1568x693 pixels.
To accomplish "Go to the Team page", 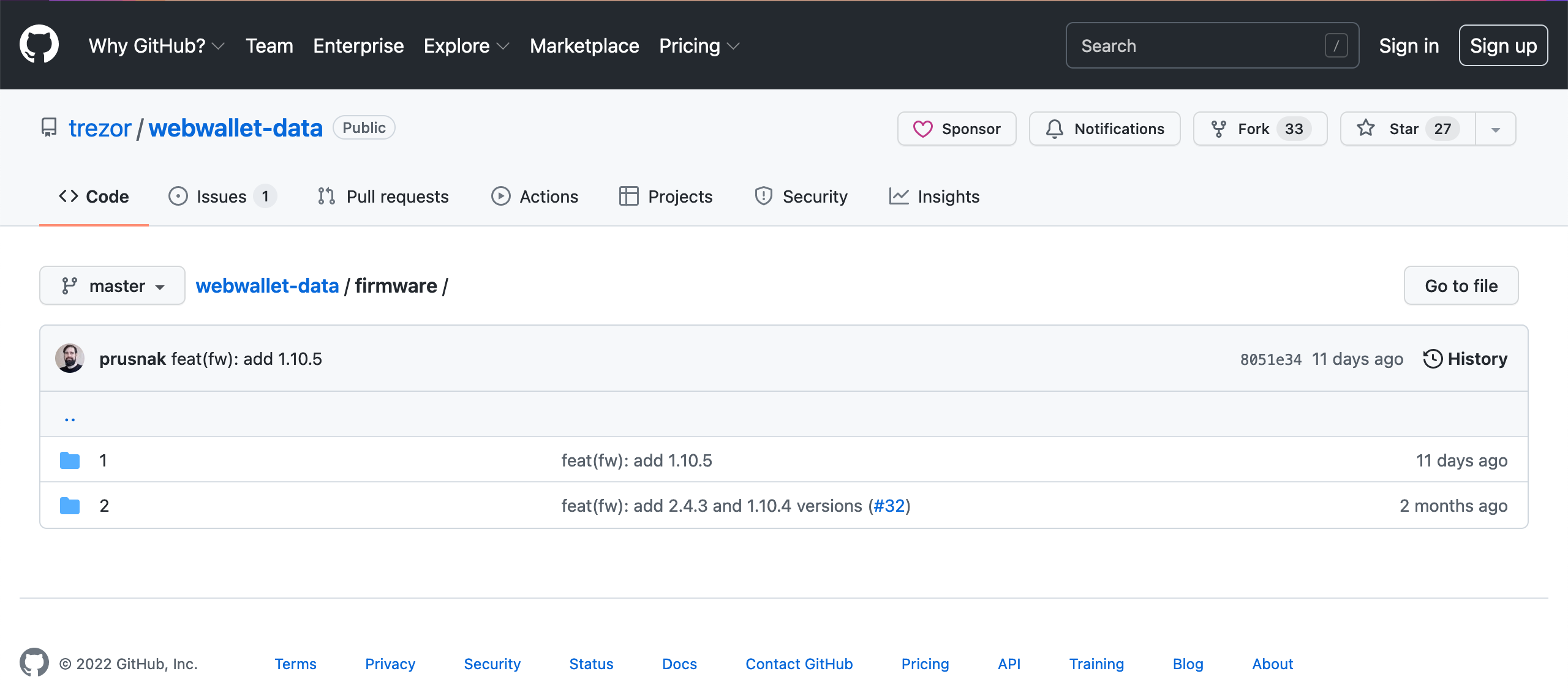I will (269, 46).
